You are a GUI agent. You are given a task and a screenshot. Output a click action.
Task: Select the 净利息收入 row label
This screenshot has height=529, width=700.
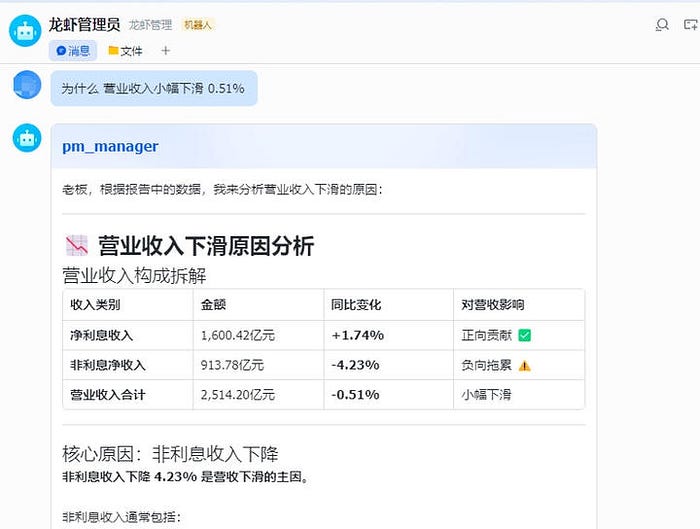pos(101,335)
